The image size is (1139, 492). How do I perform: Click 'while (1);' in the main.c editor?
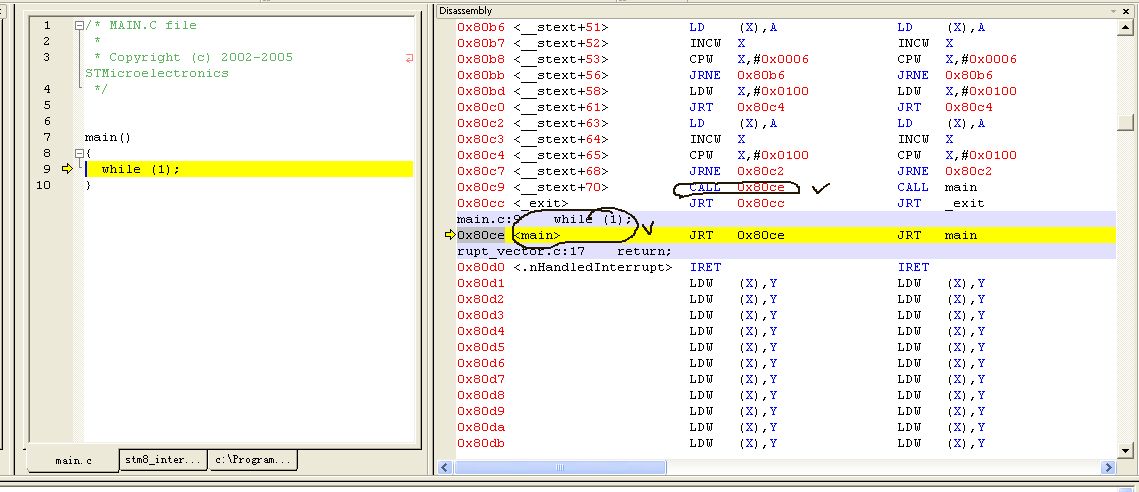140,169
